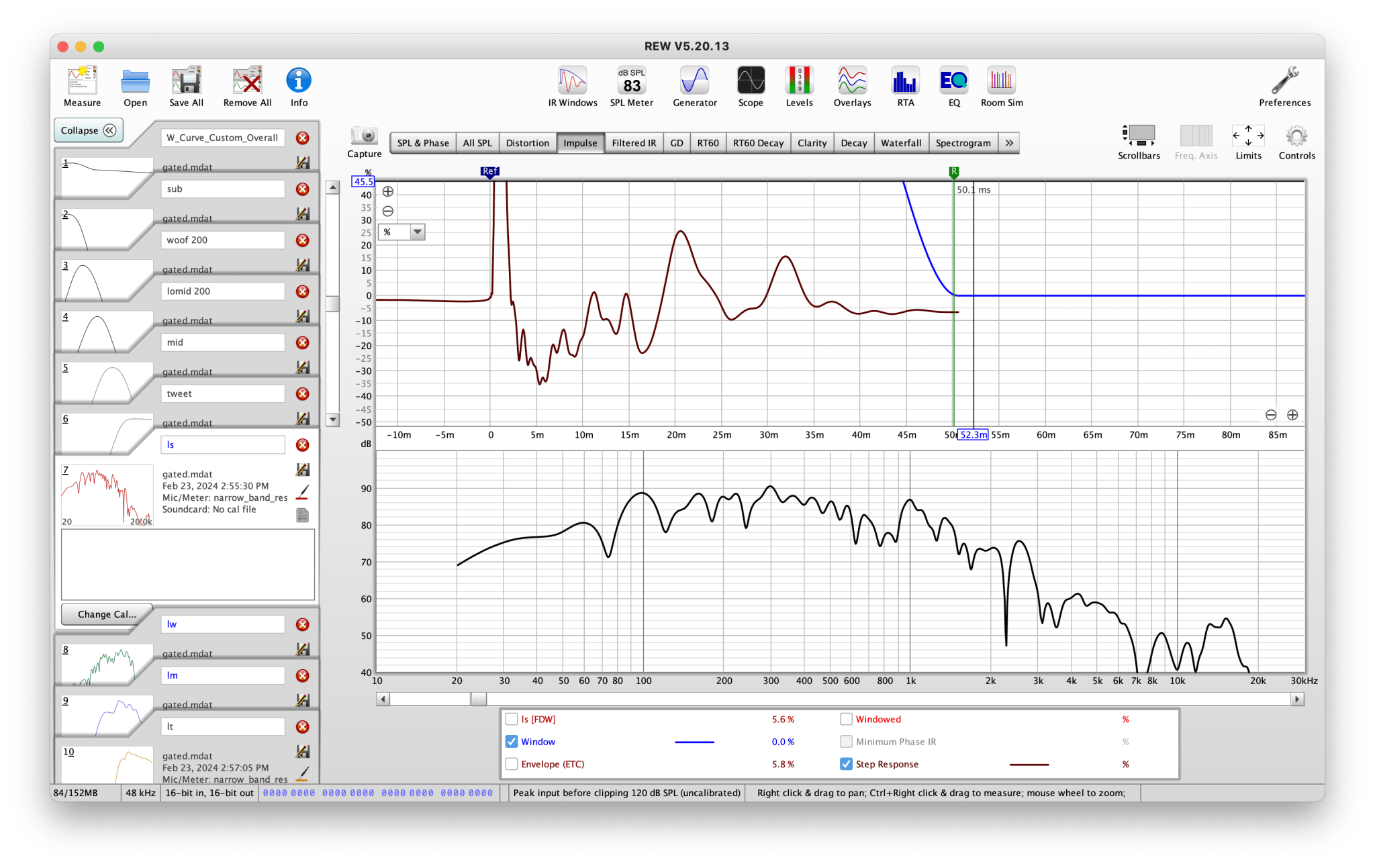This screenshot has width=1375, height=868.
Task: Open the RTA analyzer
Action: click(905, 86)
